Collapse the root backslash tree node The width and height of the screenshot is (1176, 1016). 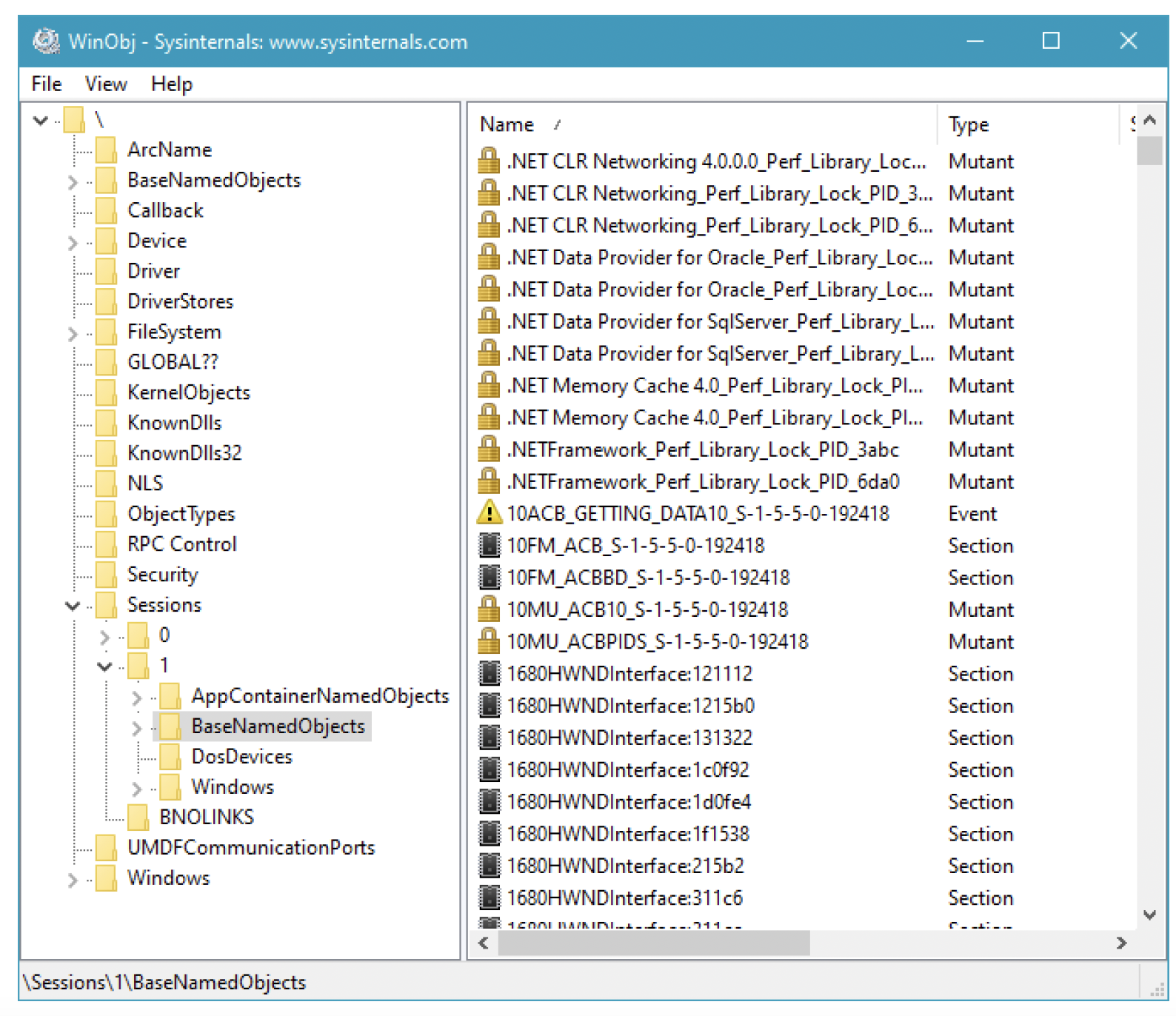coord(41,120)
